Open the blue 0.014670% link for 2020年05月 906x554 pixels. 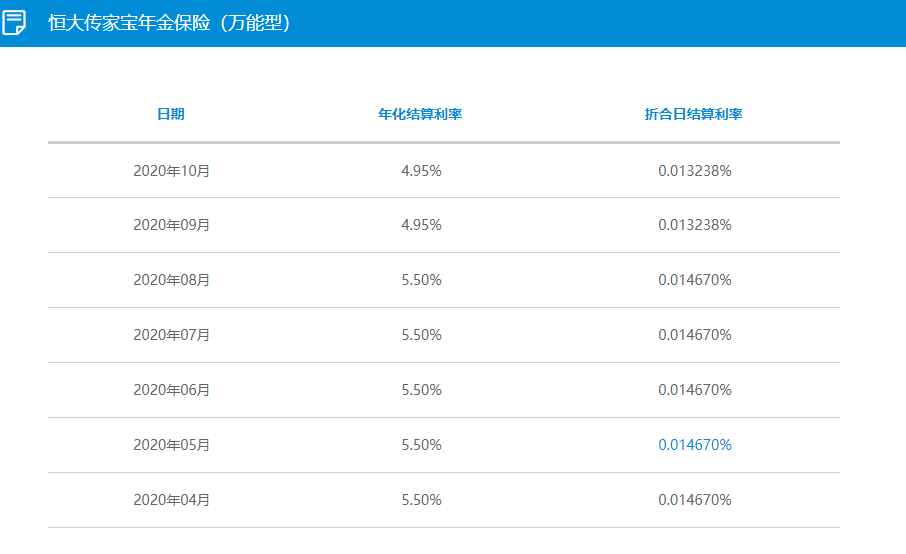[x=695, y=445]
